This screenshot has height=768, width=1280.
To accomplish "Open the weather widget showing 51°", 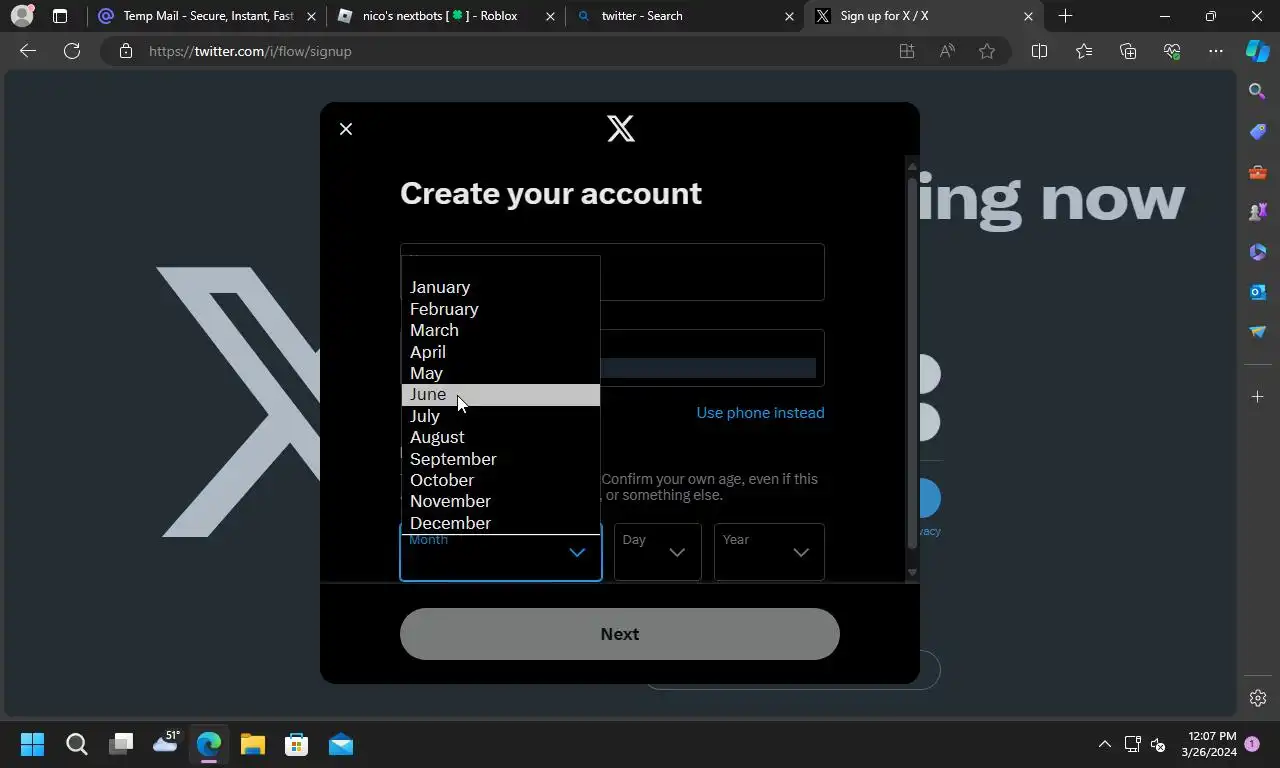I will (166, 742).
